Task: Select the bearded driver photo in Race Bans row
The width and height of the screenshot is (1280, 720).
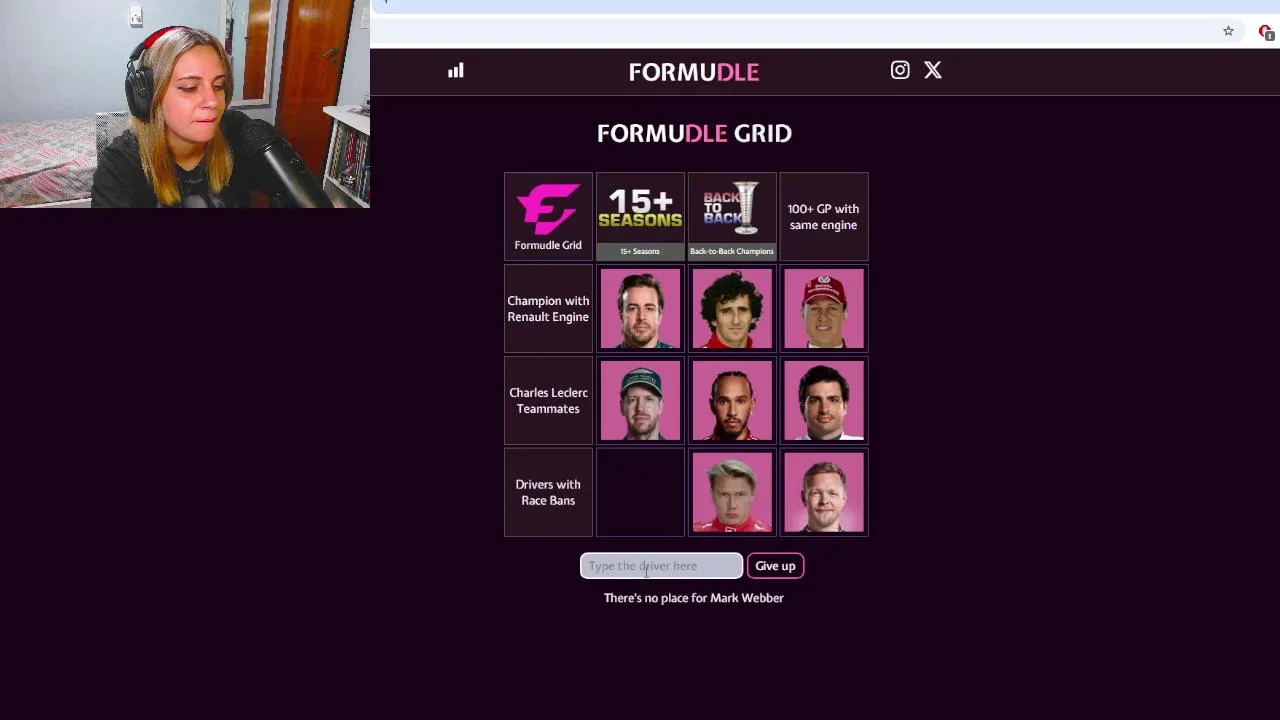Action: point(824,492)
